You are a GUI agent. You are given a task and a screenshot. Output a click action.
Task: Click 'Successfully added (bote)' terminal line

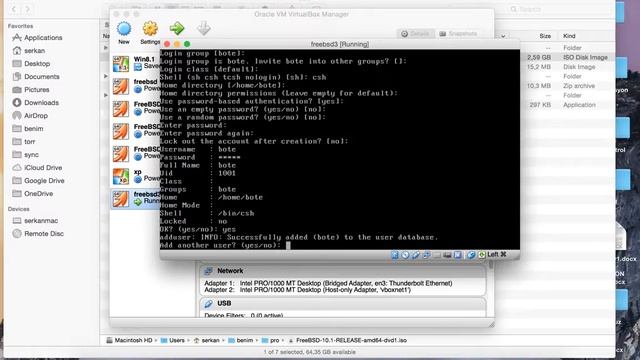299,237
